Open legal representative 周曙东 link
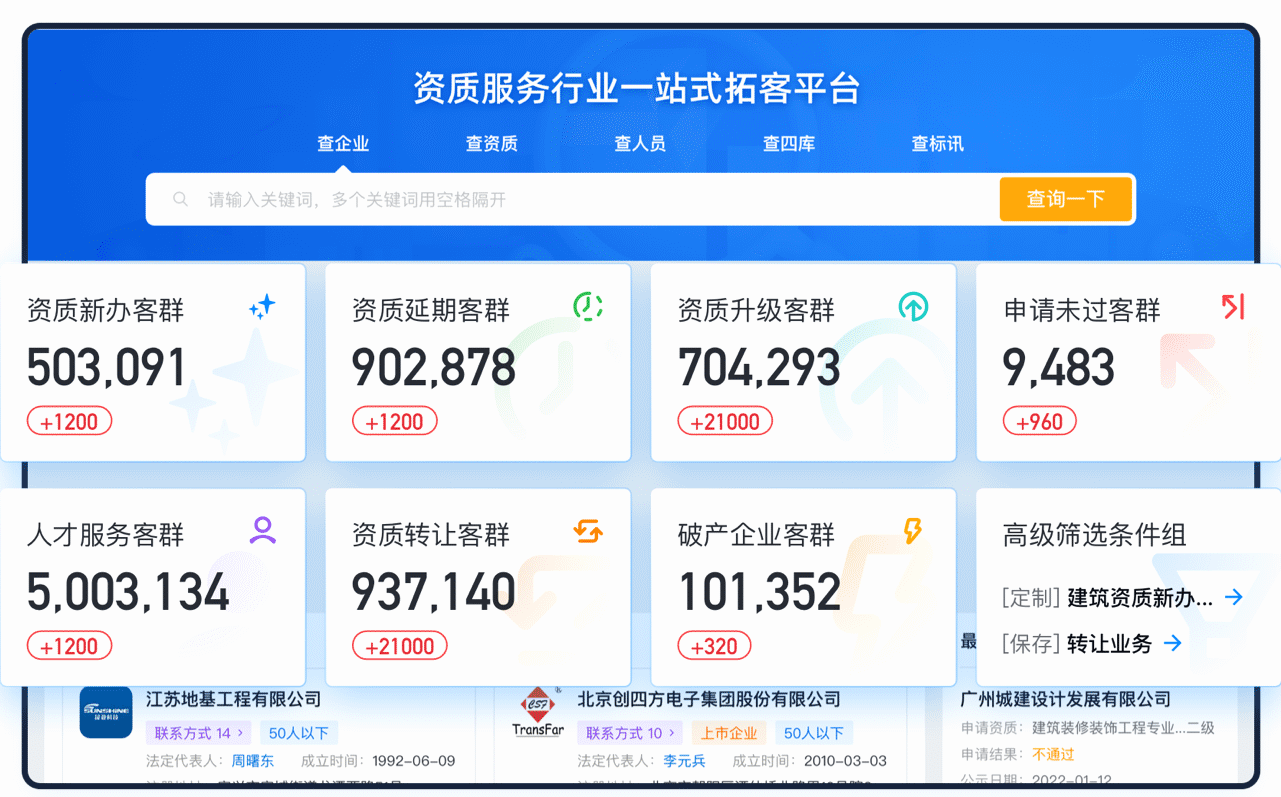The width and height of the screenshot is (1281, 797). [x=252, y=761]
